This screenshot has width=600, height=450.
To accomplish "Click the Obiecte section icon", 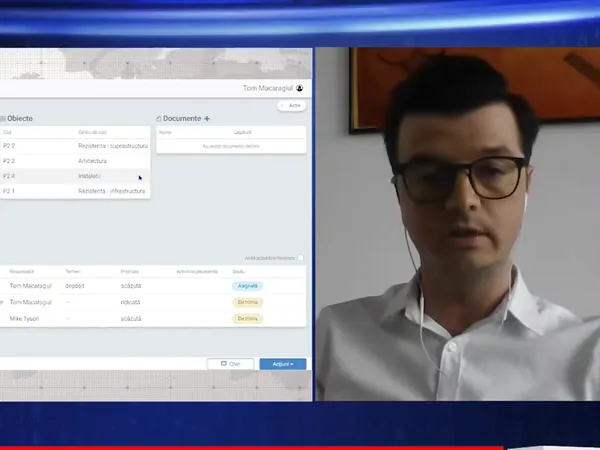I will [3, 118].
